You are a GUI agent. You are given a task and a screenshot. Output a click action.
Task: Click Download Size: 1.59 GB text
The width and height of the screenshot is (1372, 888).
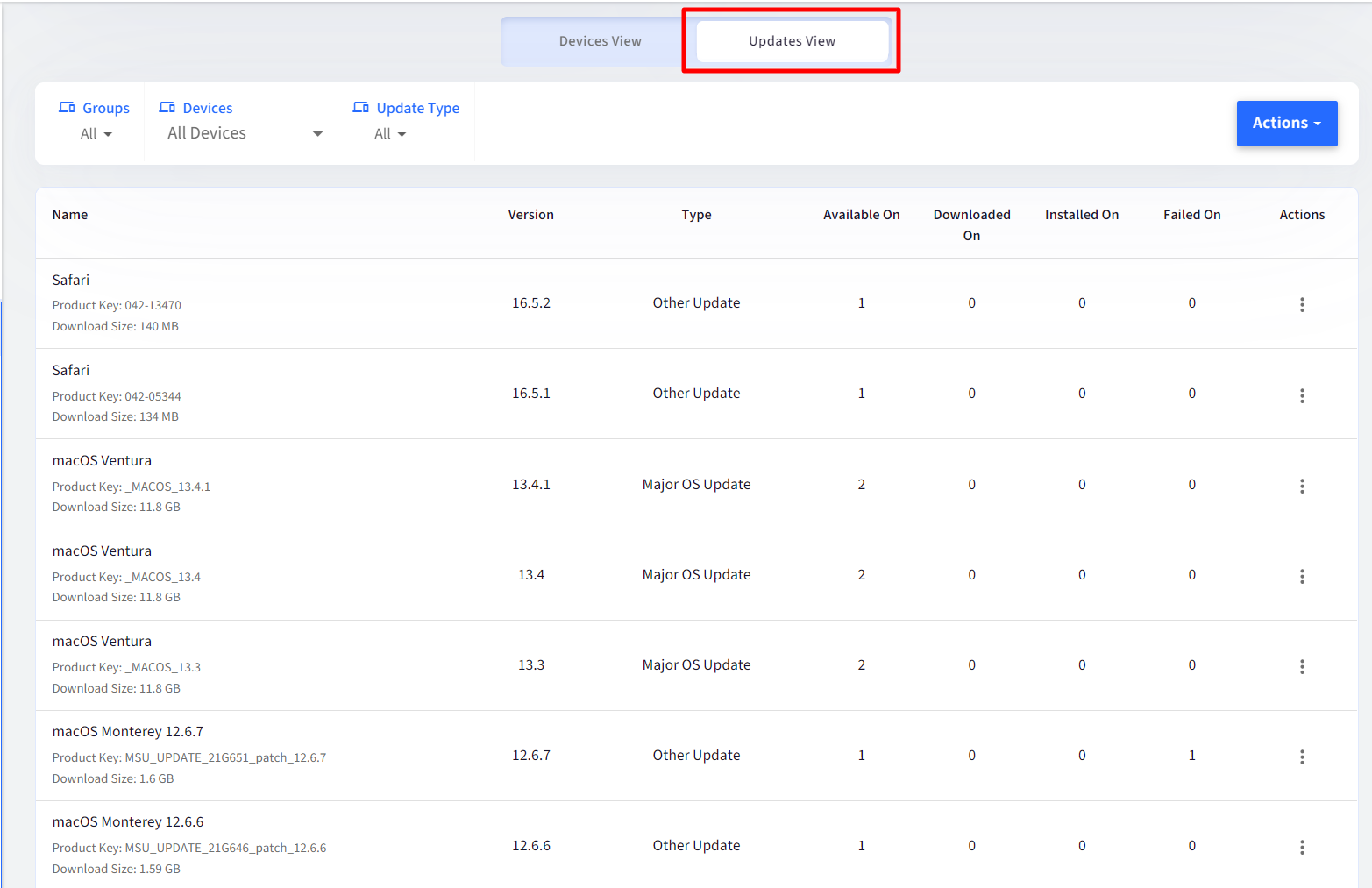116,870
